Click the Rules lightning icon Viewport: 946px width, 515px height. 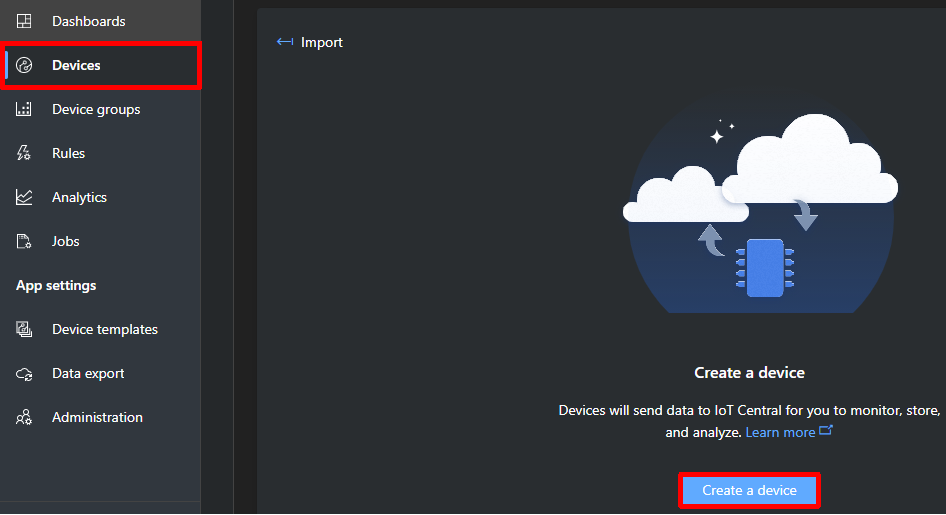(x=24, y=153)
